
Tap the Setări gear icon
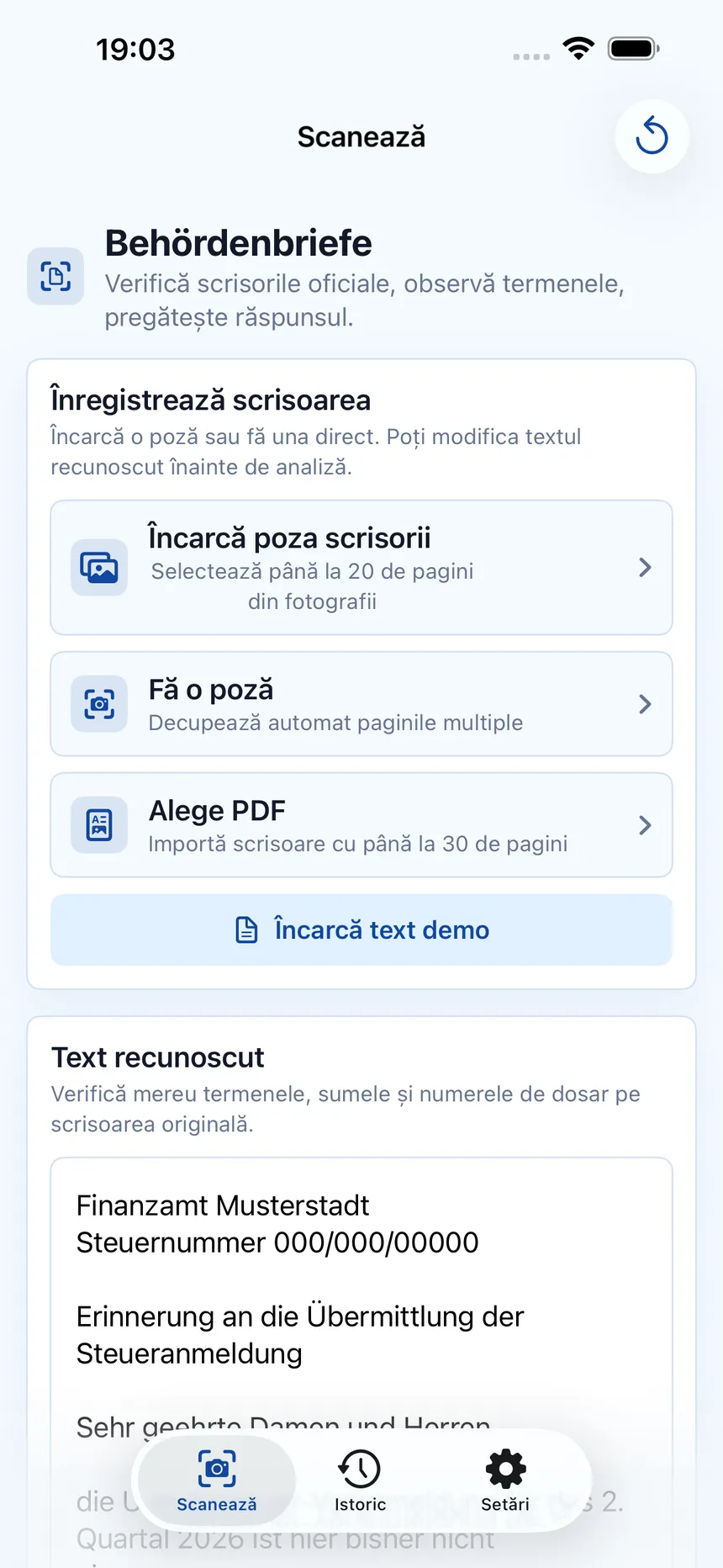[505, 1469]
